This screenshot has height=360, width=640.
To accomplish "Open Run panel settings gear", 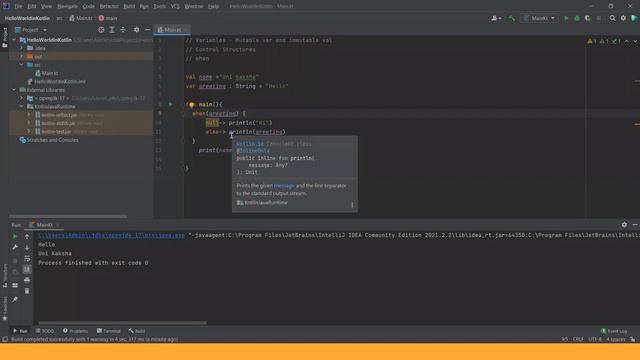I will point(624,225).
